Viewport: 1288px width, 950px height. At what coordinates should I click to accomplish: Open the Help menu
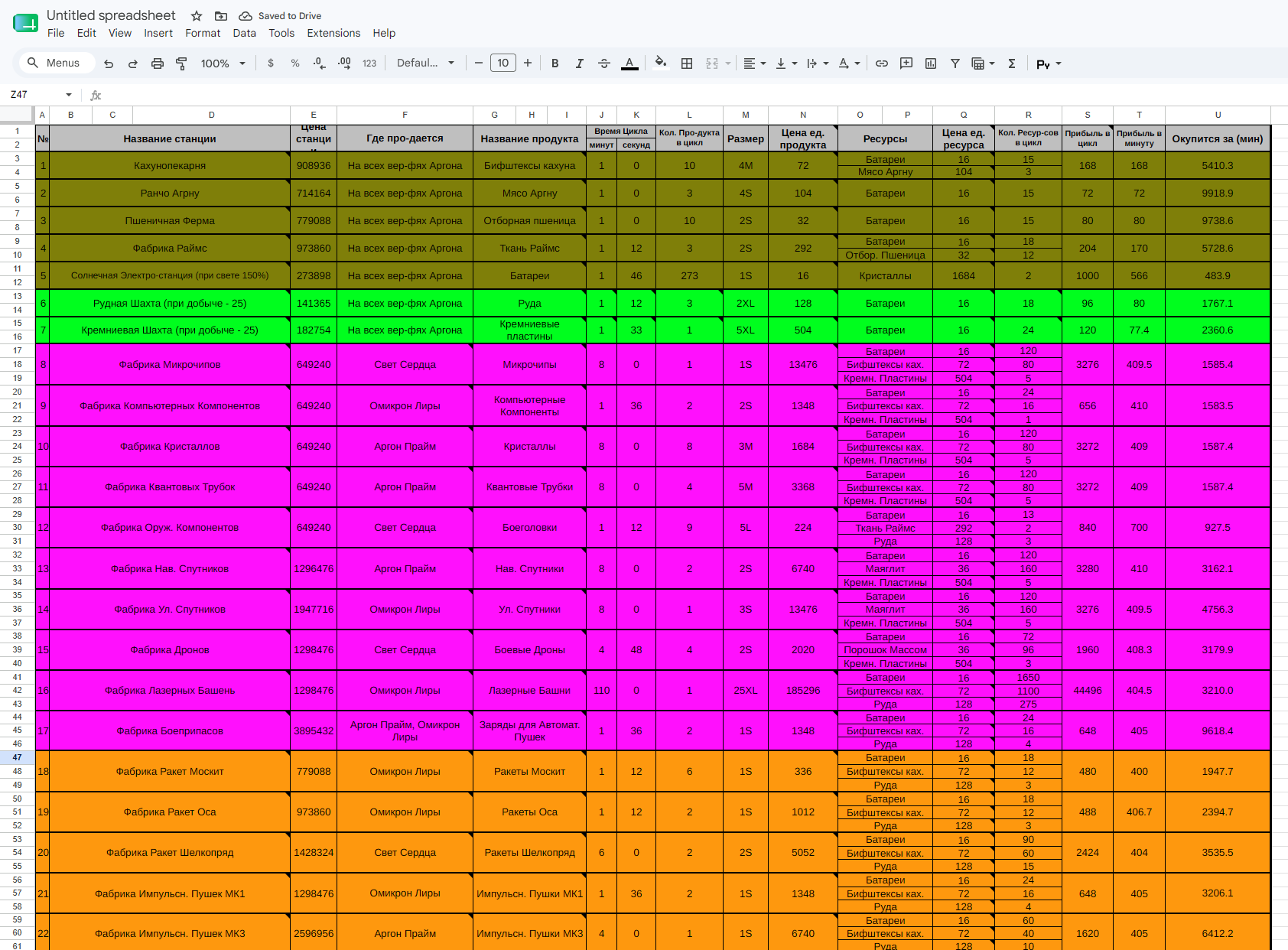[x=384, y=33]
